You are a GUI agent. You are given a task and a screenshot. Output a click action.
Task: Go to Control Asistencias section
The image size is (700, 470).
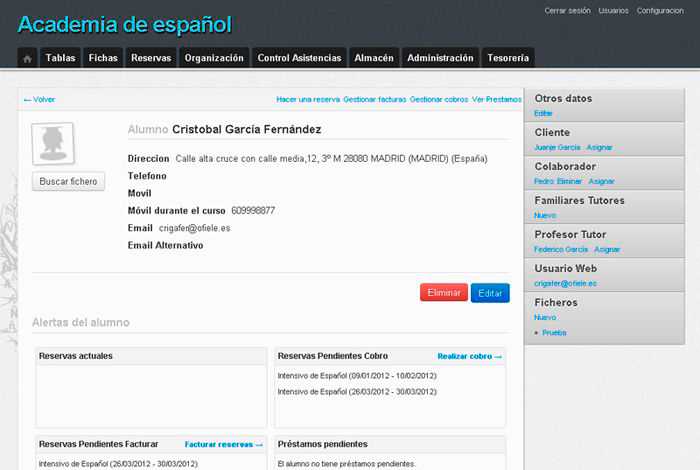point(300,58)
